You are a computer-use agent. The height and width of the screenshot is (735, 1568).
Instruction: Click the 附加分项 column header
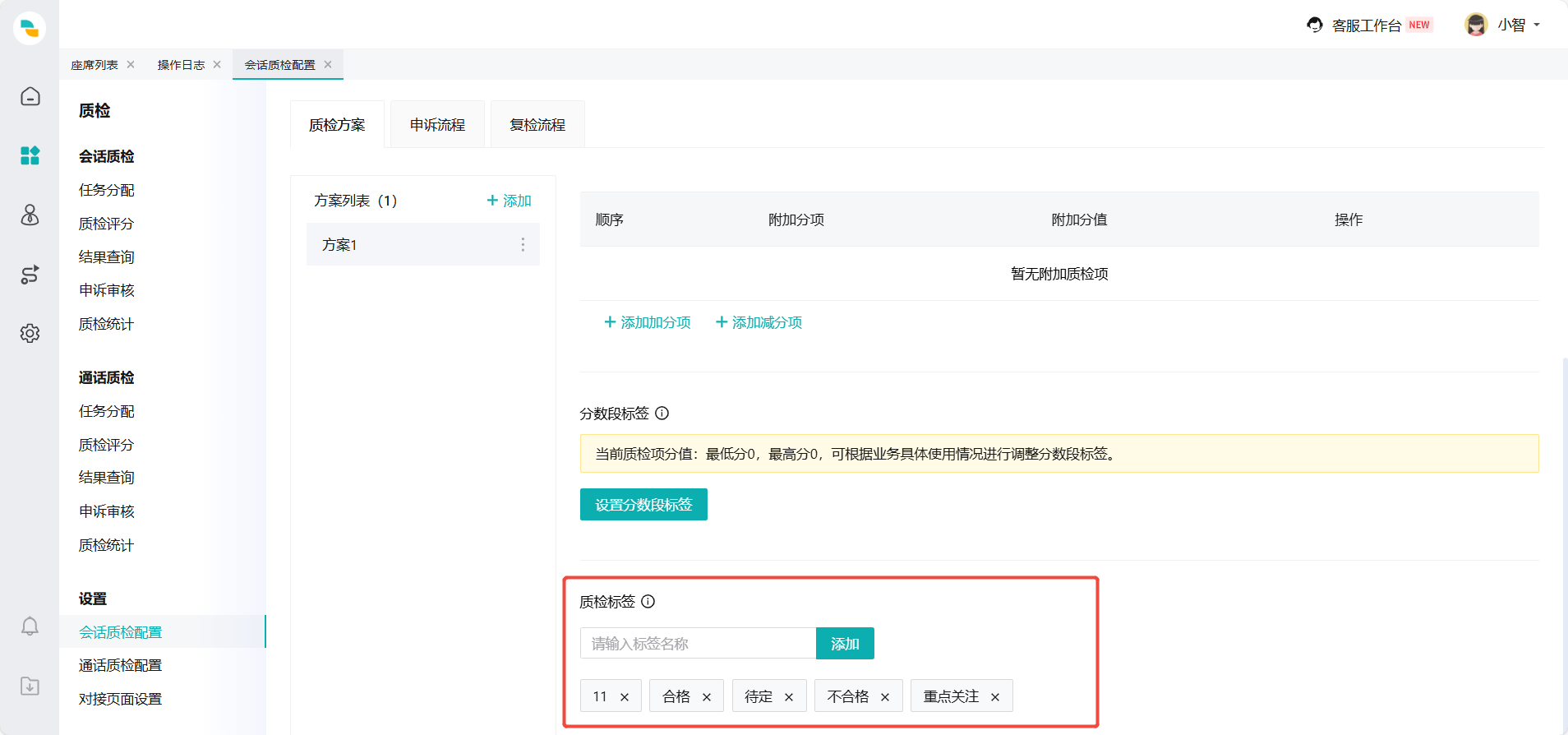pos(796,220)
